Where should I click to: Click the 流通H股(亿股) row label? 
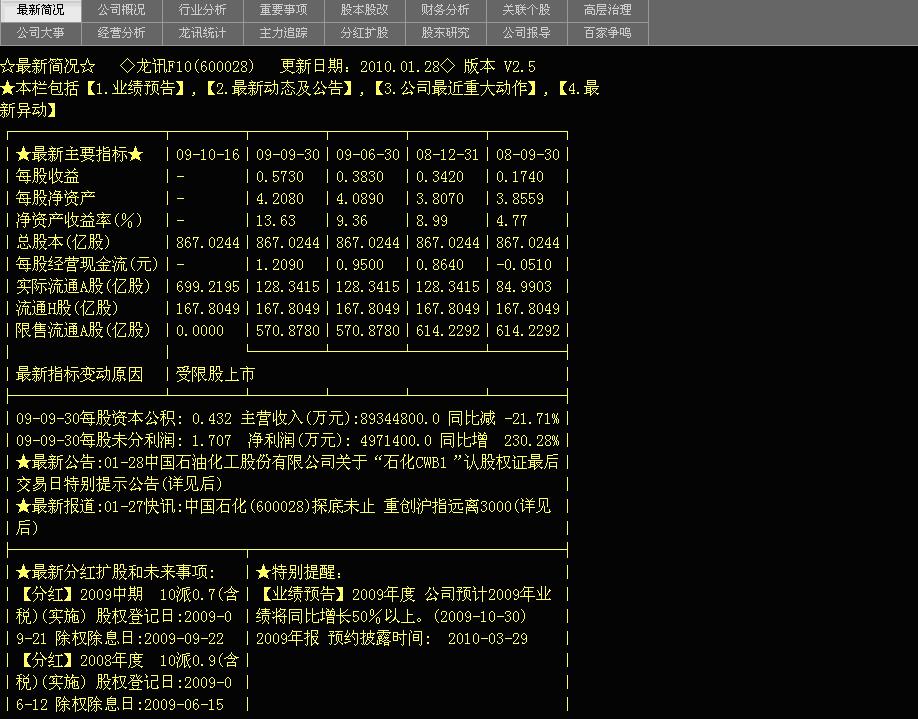point(67,309)
